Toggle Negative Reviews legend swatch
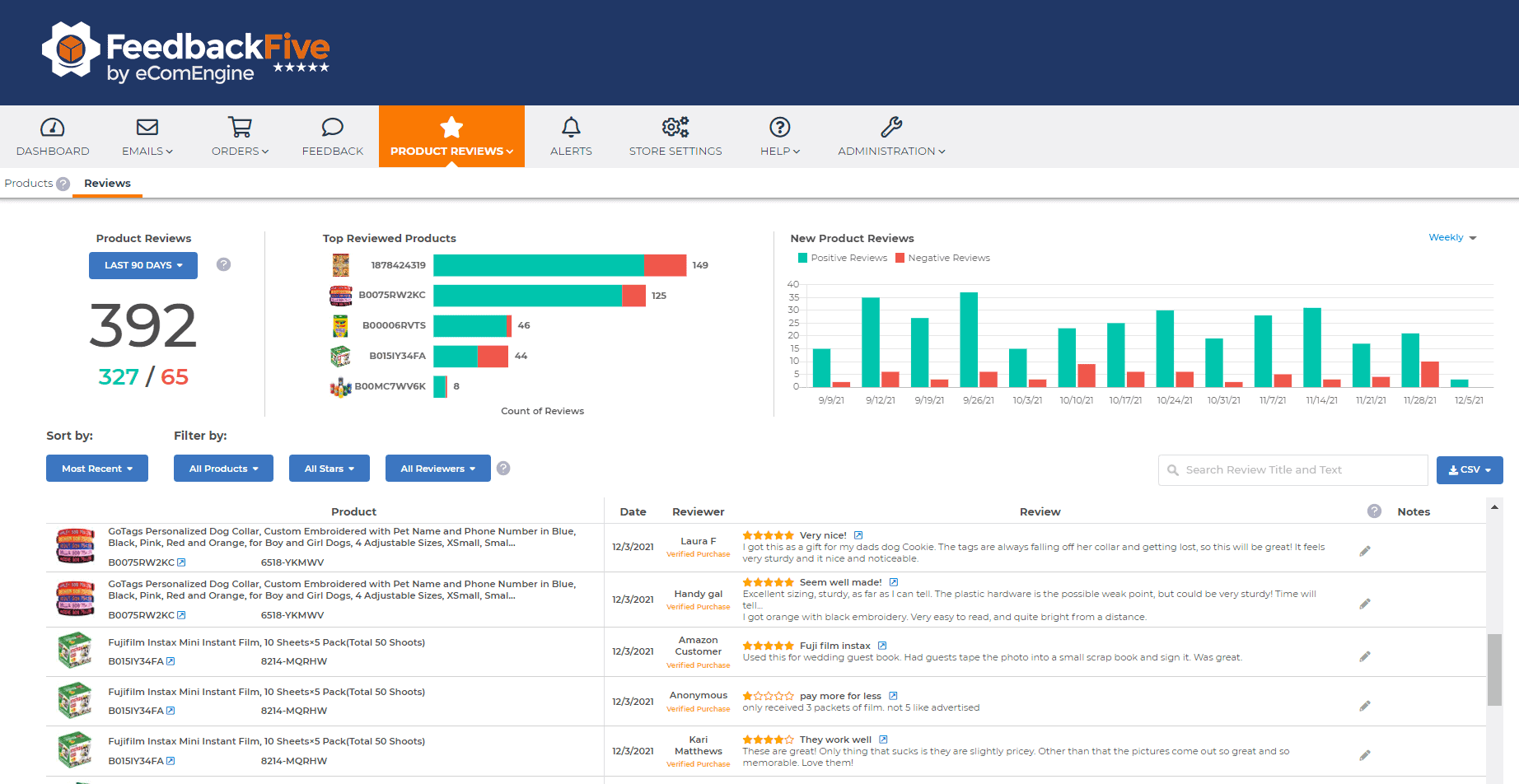Screen dimensions: 1519x784 [900, 258]
